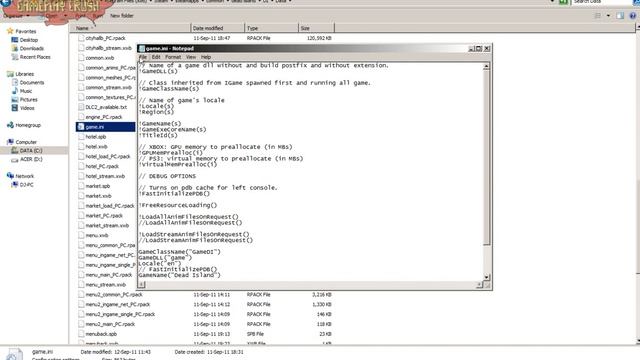
Task: Select hotel.xwb file
Action: coord(96,147)
